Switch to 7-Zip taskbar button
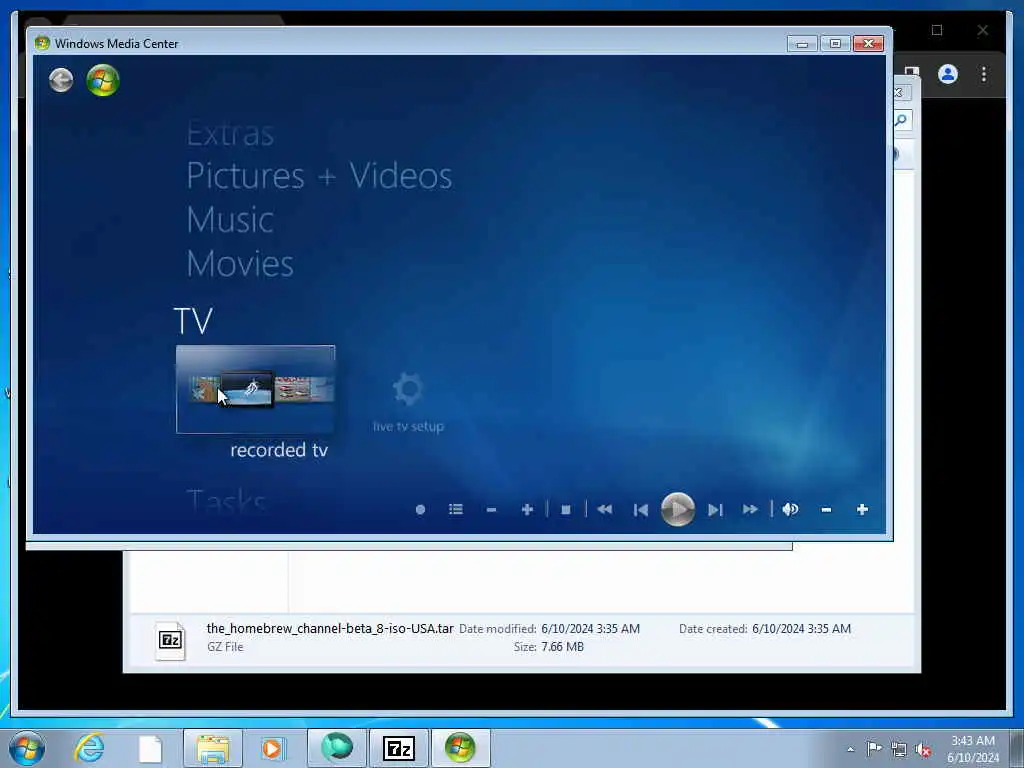Image resolution: width=1024 pixels, height=768 pixels. (x=398, y=748)
